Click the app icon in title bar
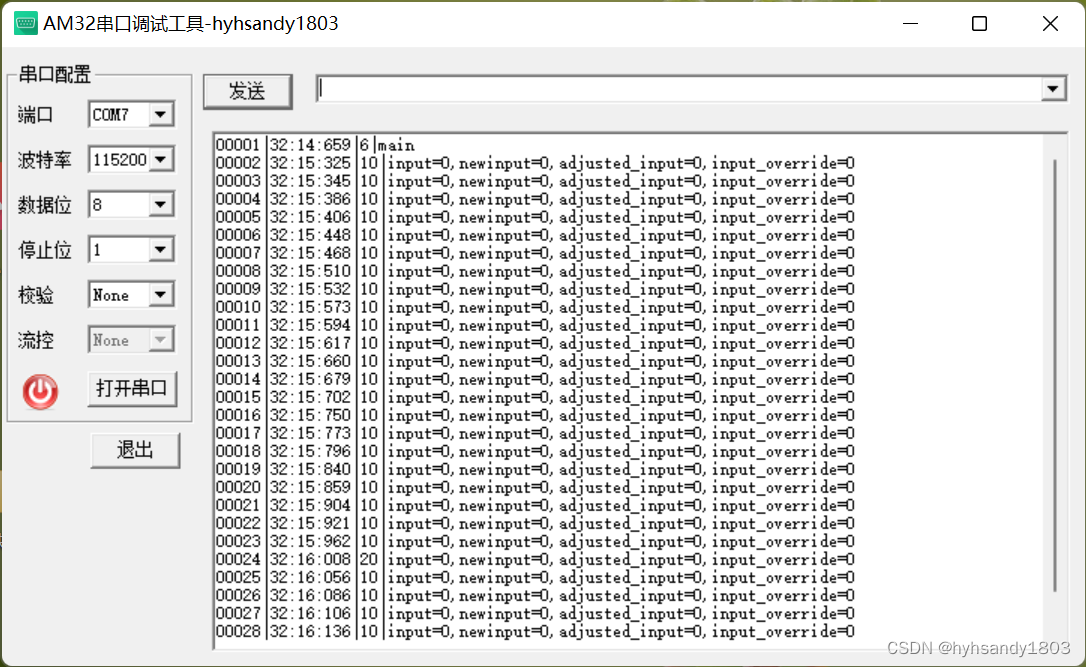The width and height of the screenshot is (1086, 667). tap(26, 23)
